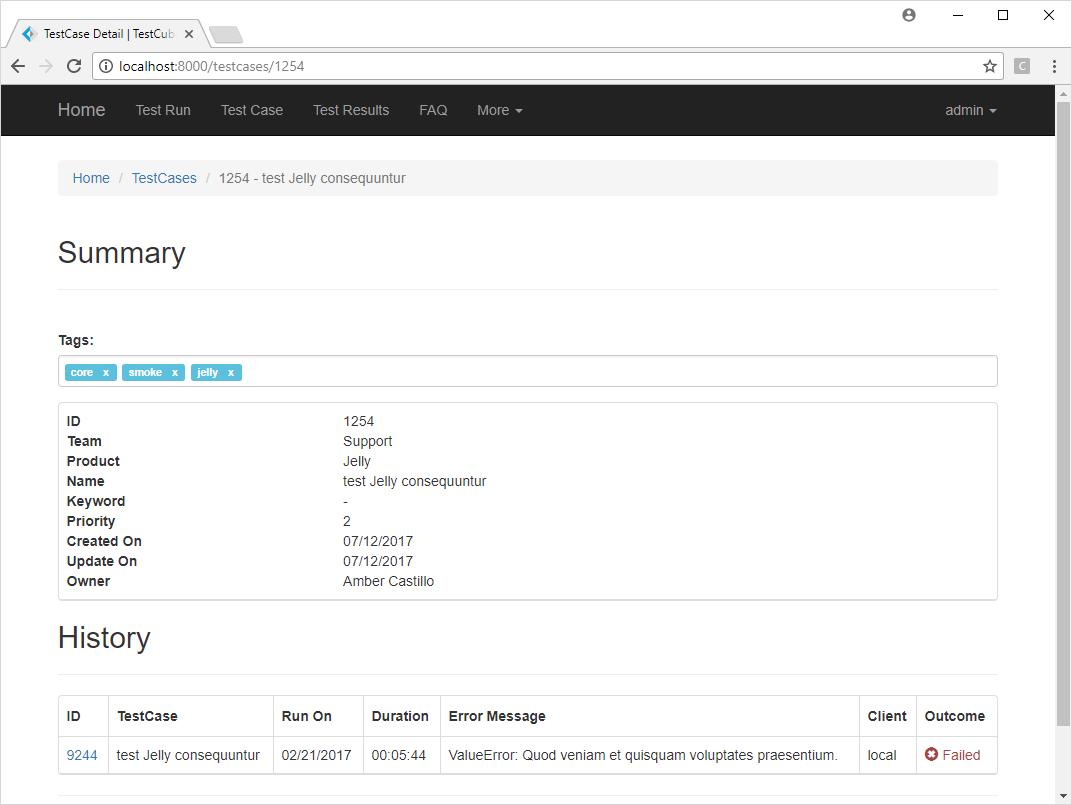The width and height of the screenshot is (1072, 805).
Task: Click inside the Tags input box
Action: (x=527, y=371)
